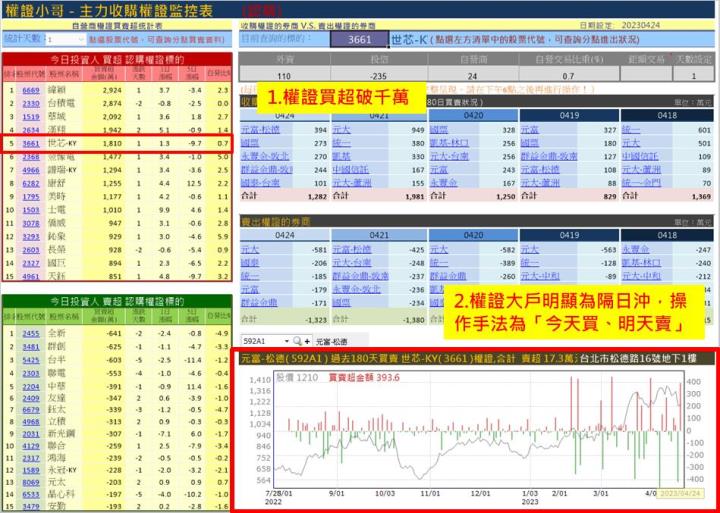
Task: Open stock code link 3479
Action: tap(31, 507)
